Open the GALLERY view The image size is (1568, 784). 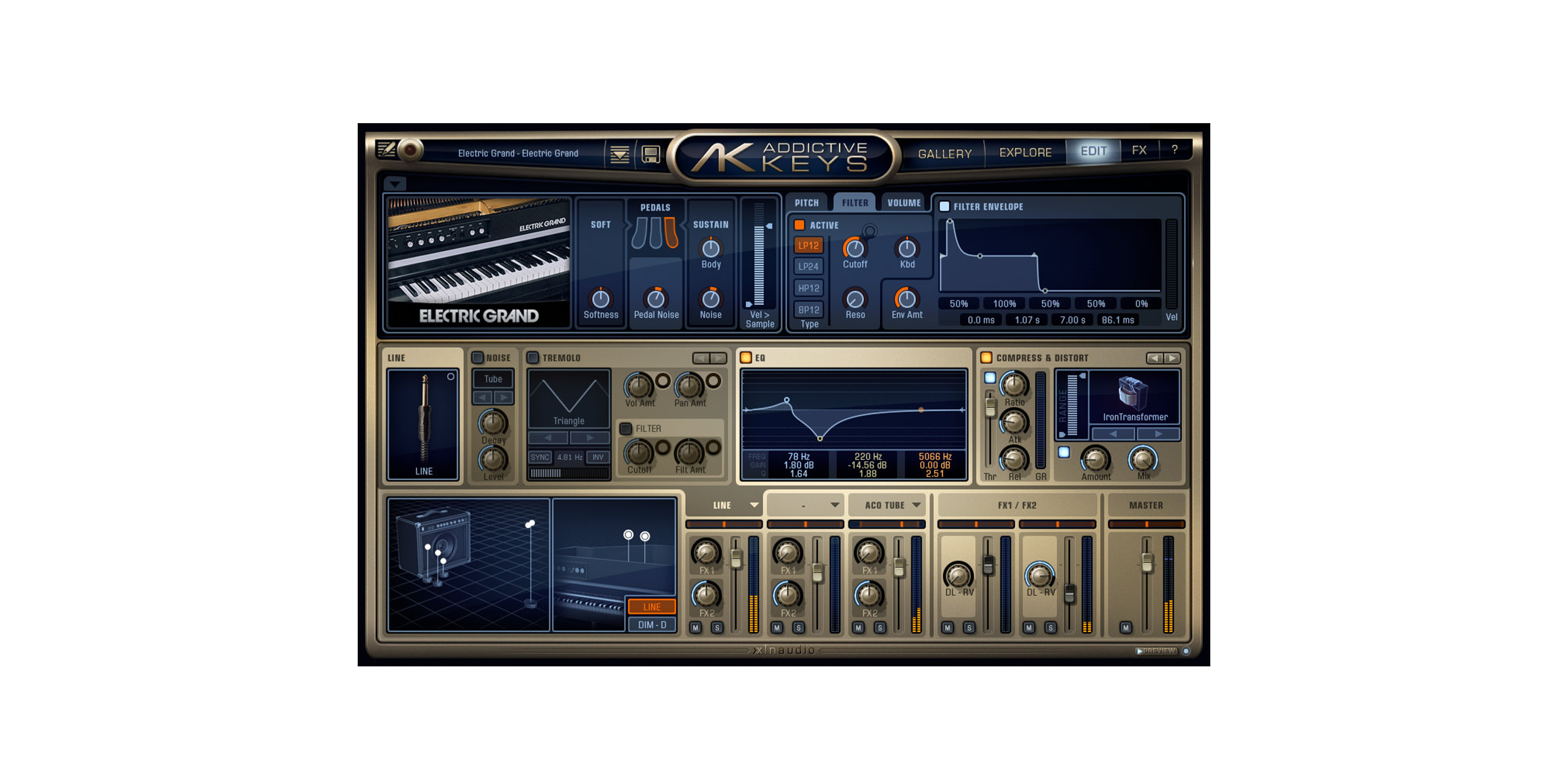(944, 153)
